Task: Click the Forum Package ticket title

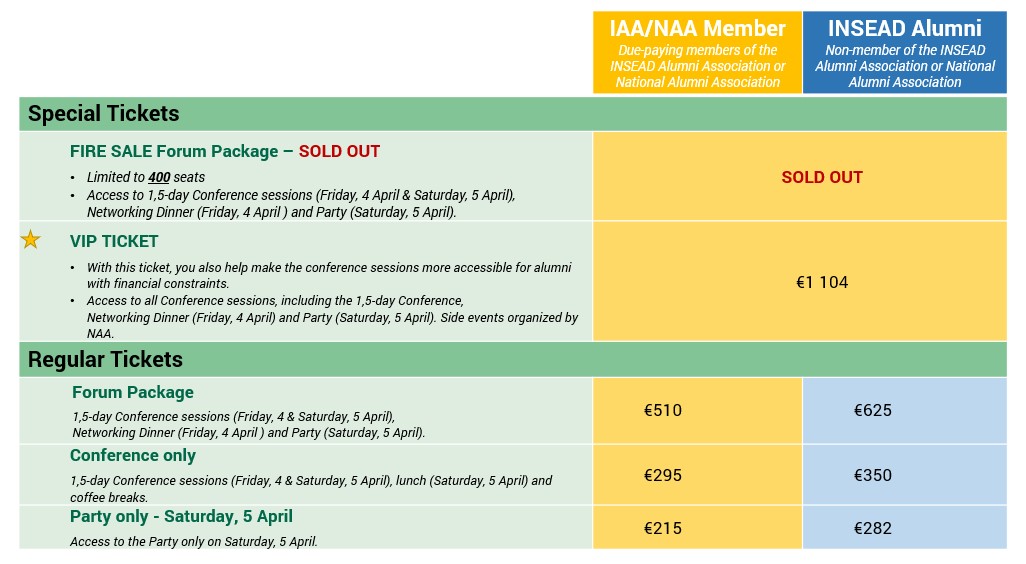Action: [133, 392]
